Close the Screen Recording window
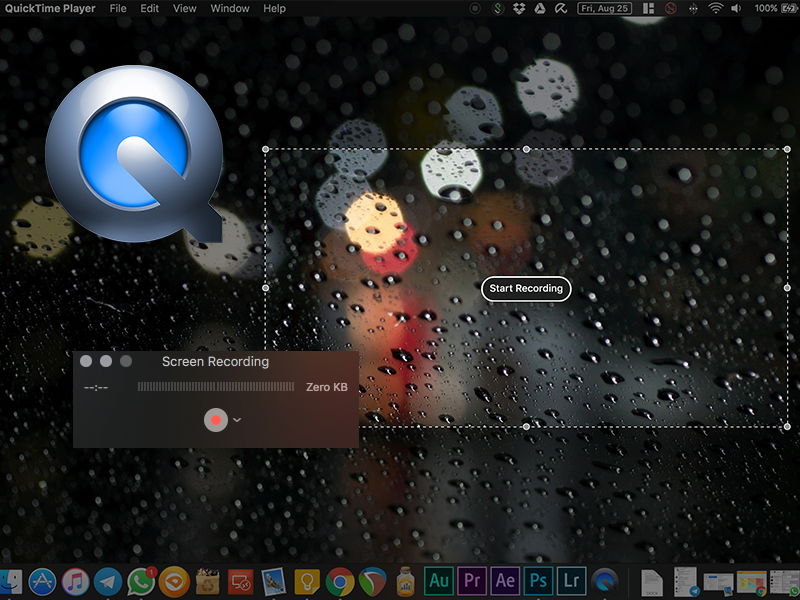Screen dimensions: 800x600 tap(86, 361)
